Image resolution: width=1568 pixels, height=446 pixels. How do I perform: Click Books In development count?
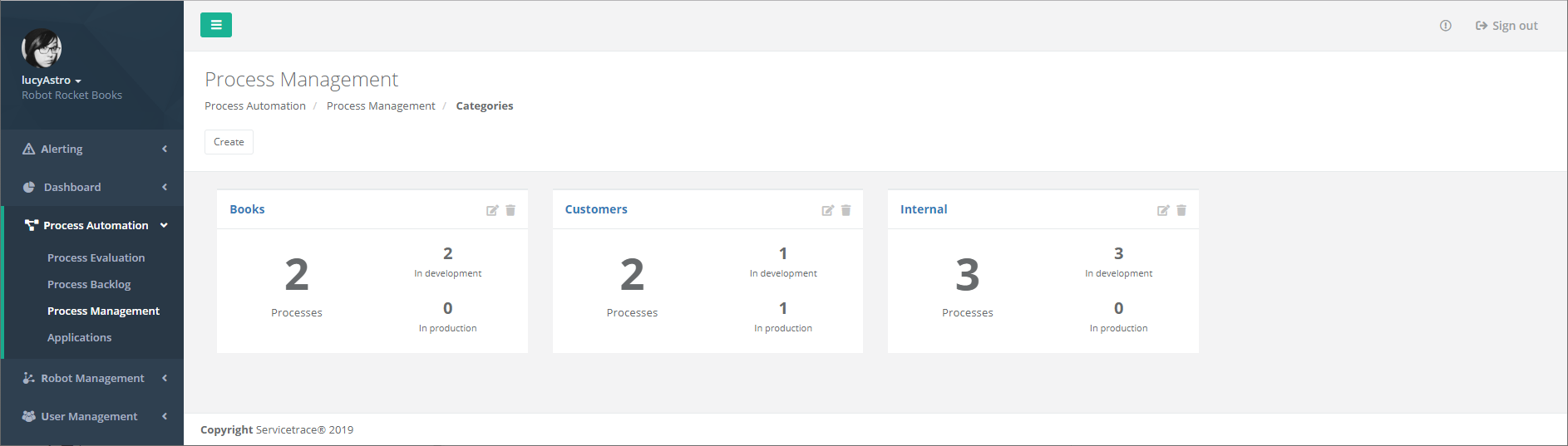[x=448, y=253]
